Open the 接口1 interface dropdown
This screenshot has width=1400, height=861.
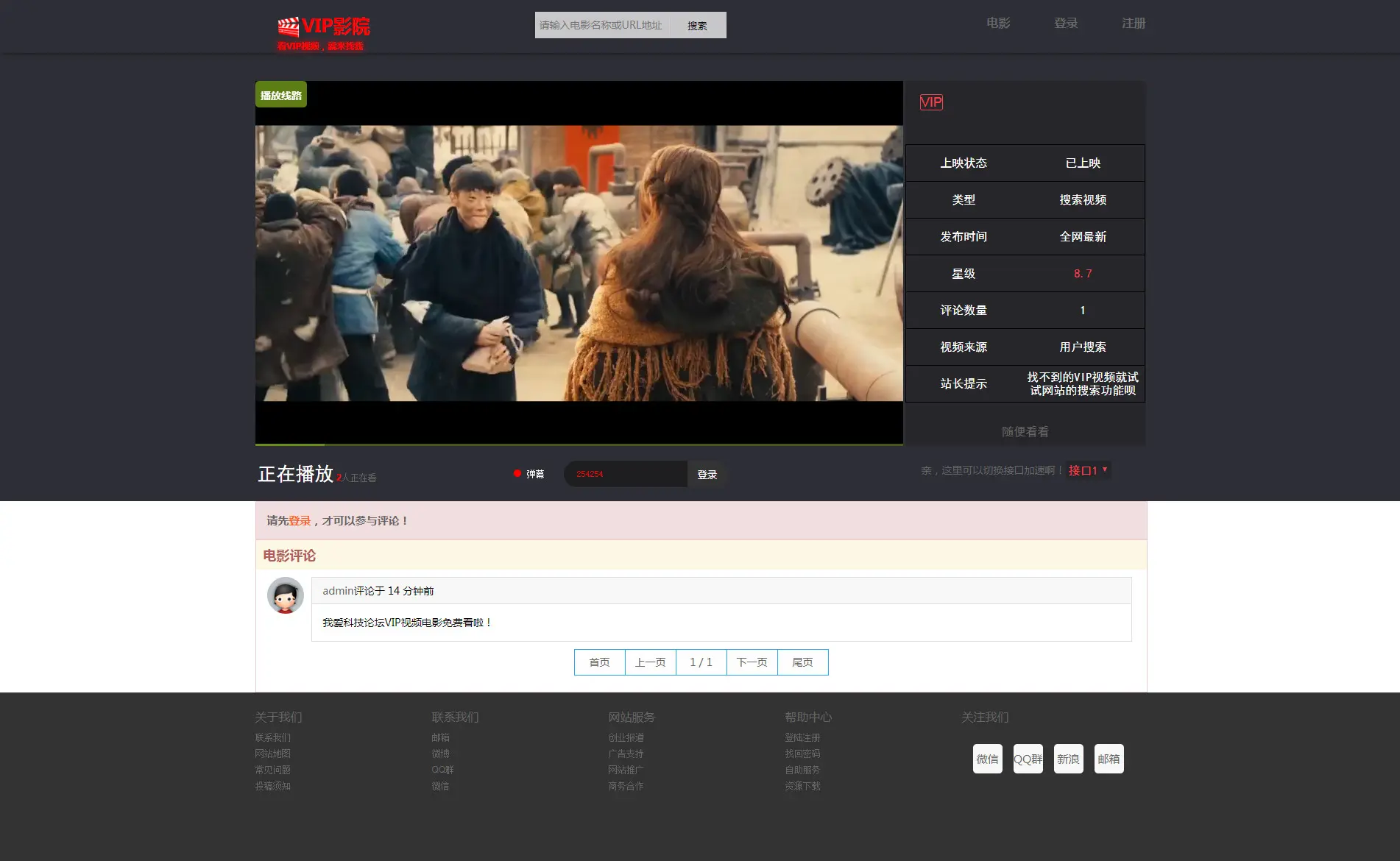click(x=1088, y=470)
